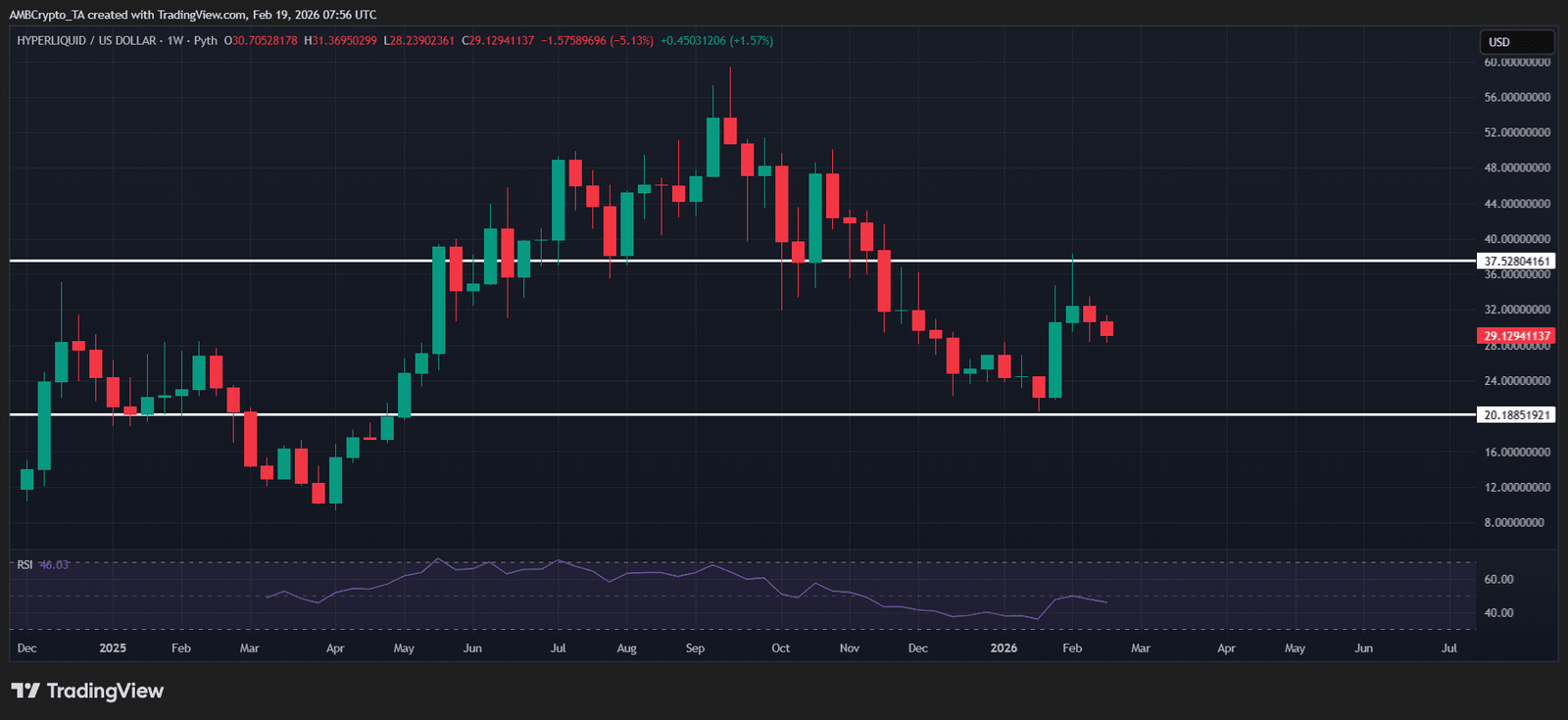Viewport: 1568px width, 720px height.
Task: Click the Jul label at far right of time axis
Action: point(1448,648)
